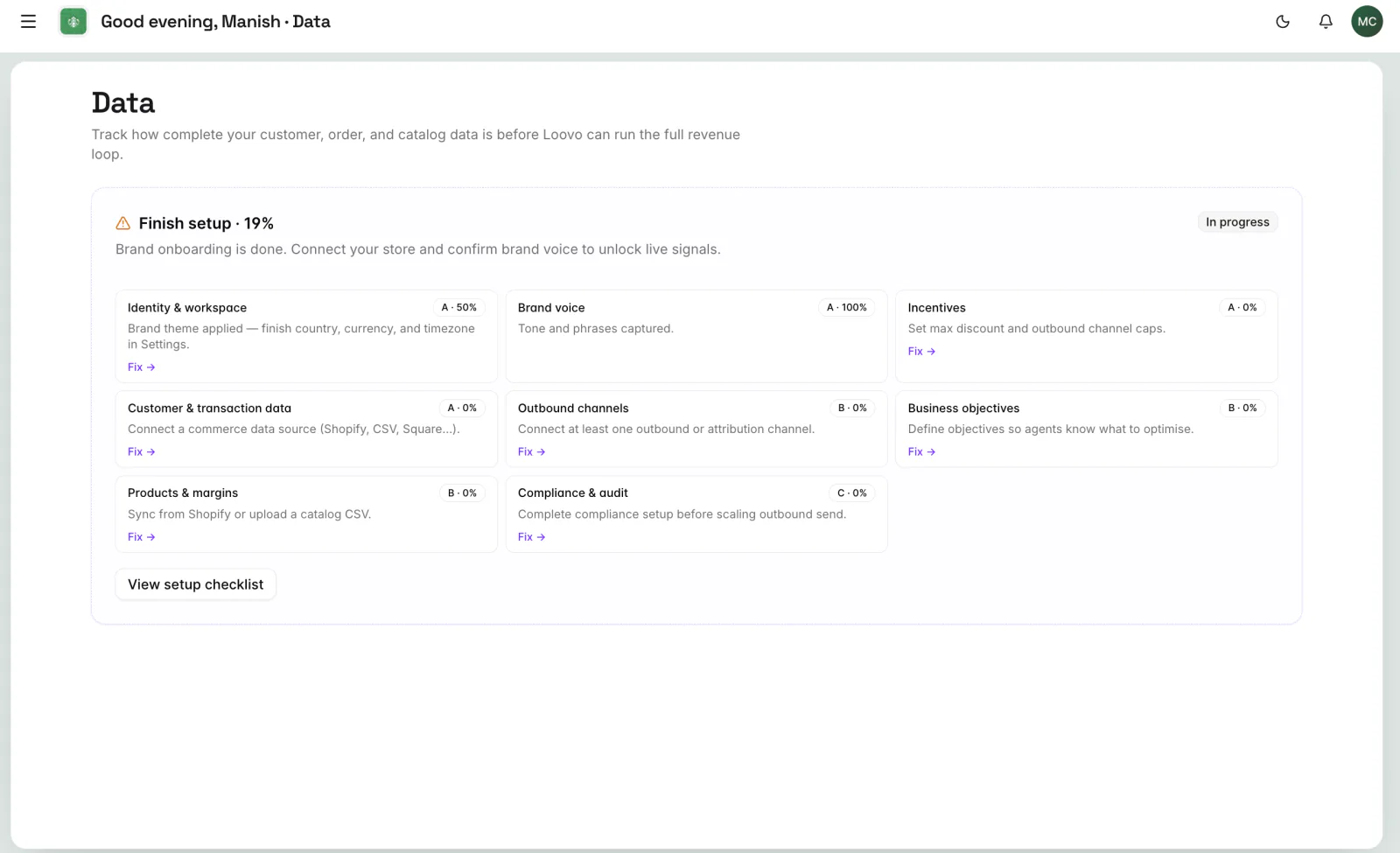
Task: Click the Data page heading
Action: coord(123,103)
